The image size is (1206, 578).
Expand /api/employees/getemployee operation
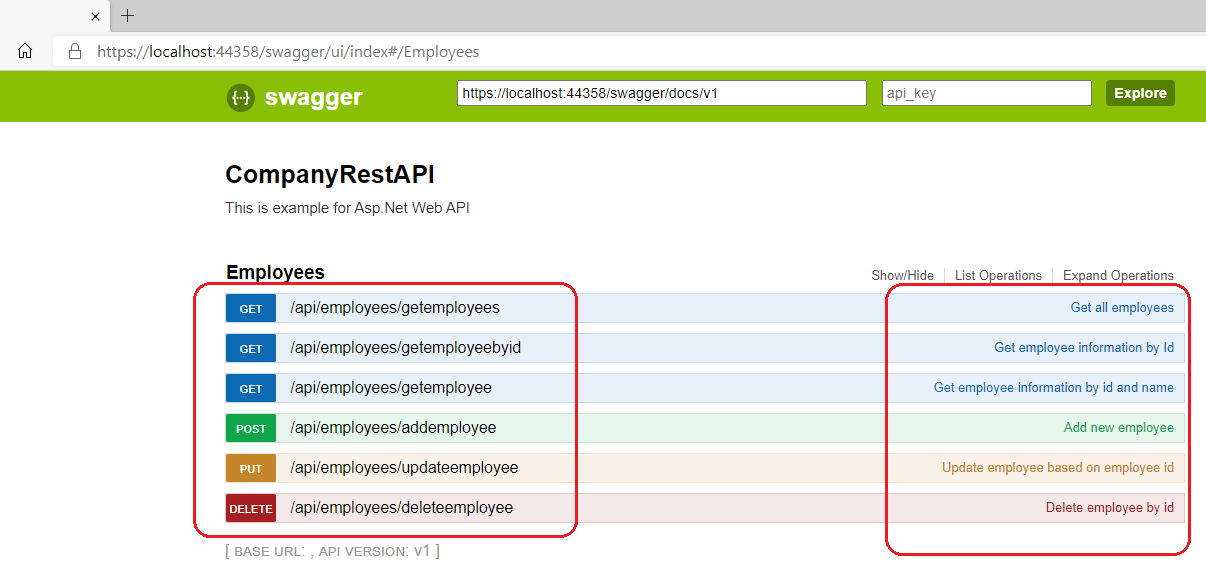(391, 388)
